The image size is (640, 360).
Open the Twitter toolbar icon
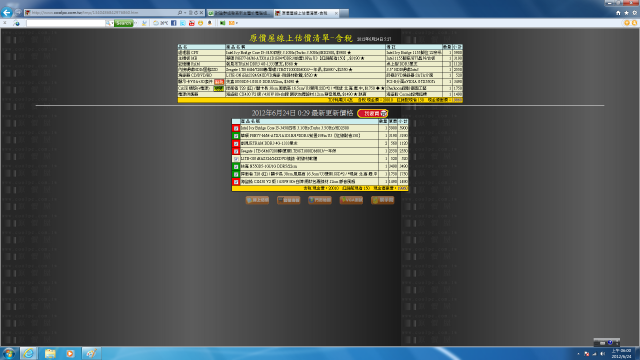[182, 23]
